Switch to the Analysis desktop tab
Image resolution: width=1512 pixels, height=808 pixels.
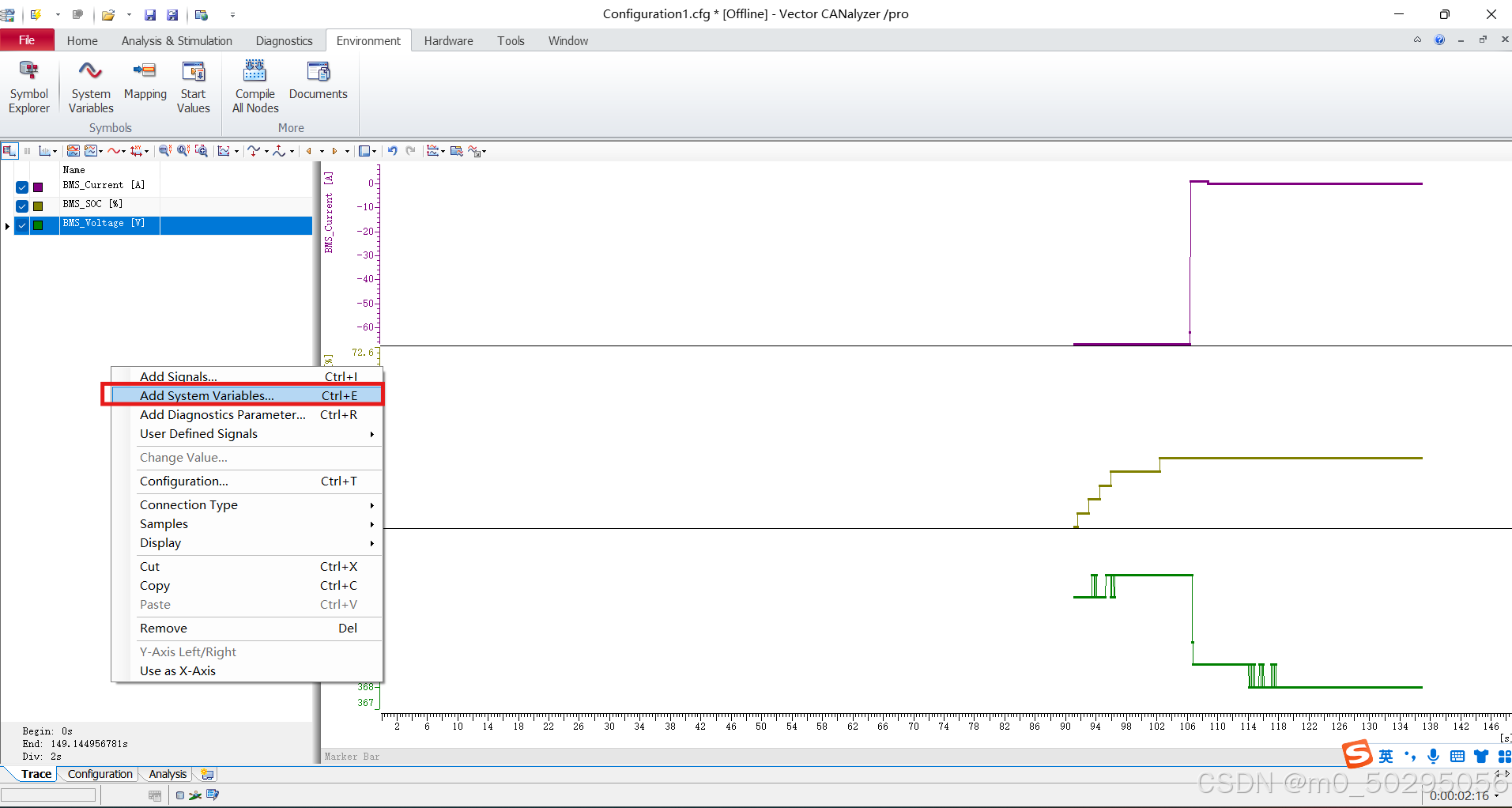[x=168, y=774]
